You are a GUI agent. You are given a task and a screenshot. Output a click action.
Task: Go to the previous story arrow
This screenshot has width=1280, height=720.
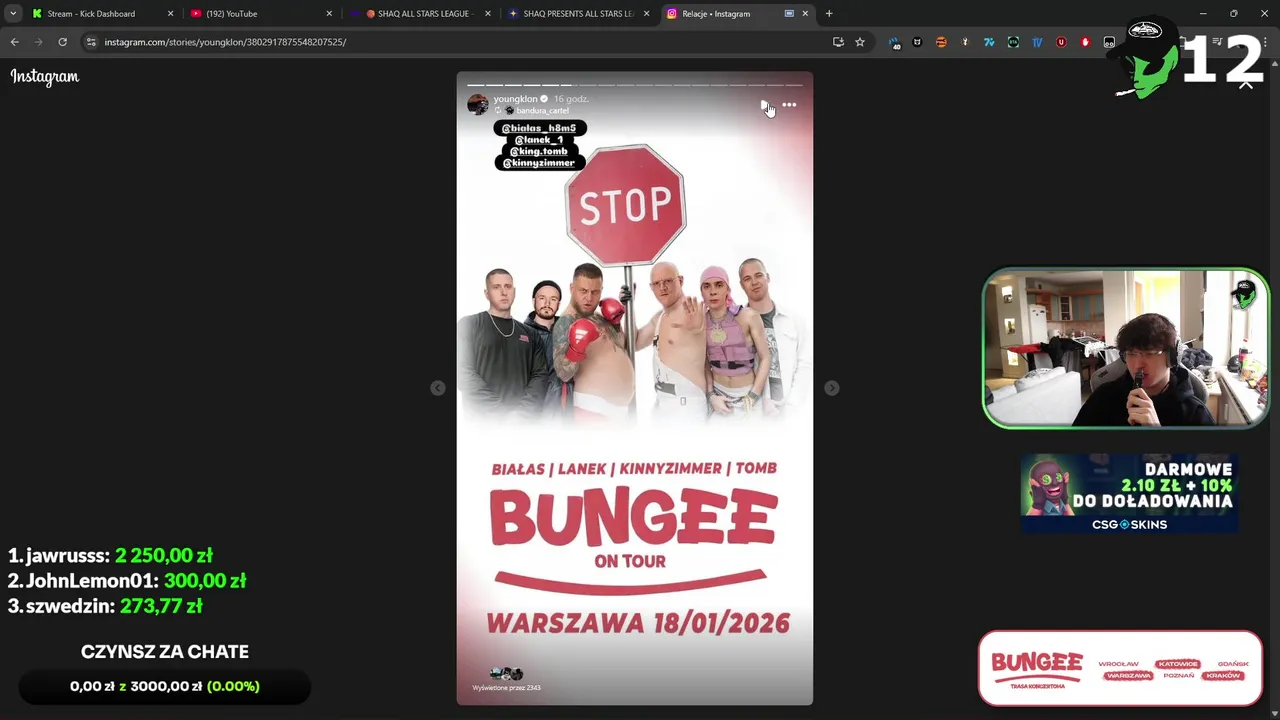(x=438, y=388)
